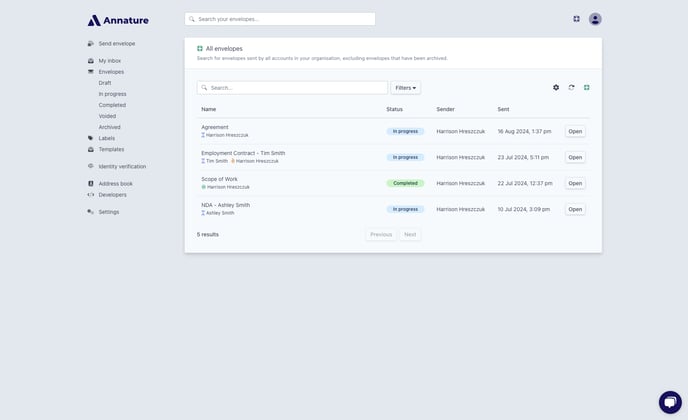The height and width of the screenshot is (420, 688).
Task: Click fullscreen icon next to avatar
Action: [577, 19]
